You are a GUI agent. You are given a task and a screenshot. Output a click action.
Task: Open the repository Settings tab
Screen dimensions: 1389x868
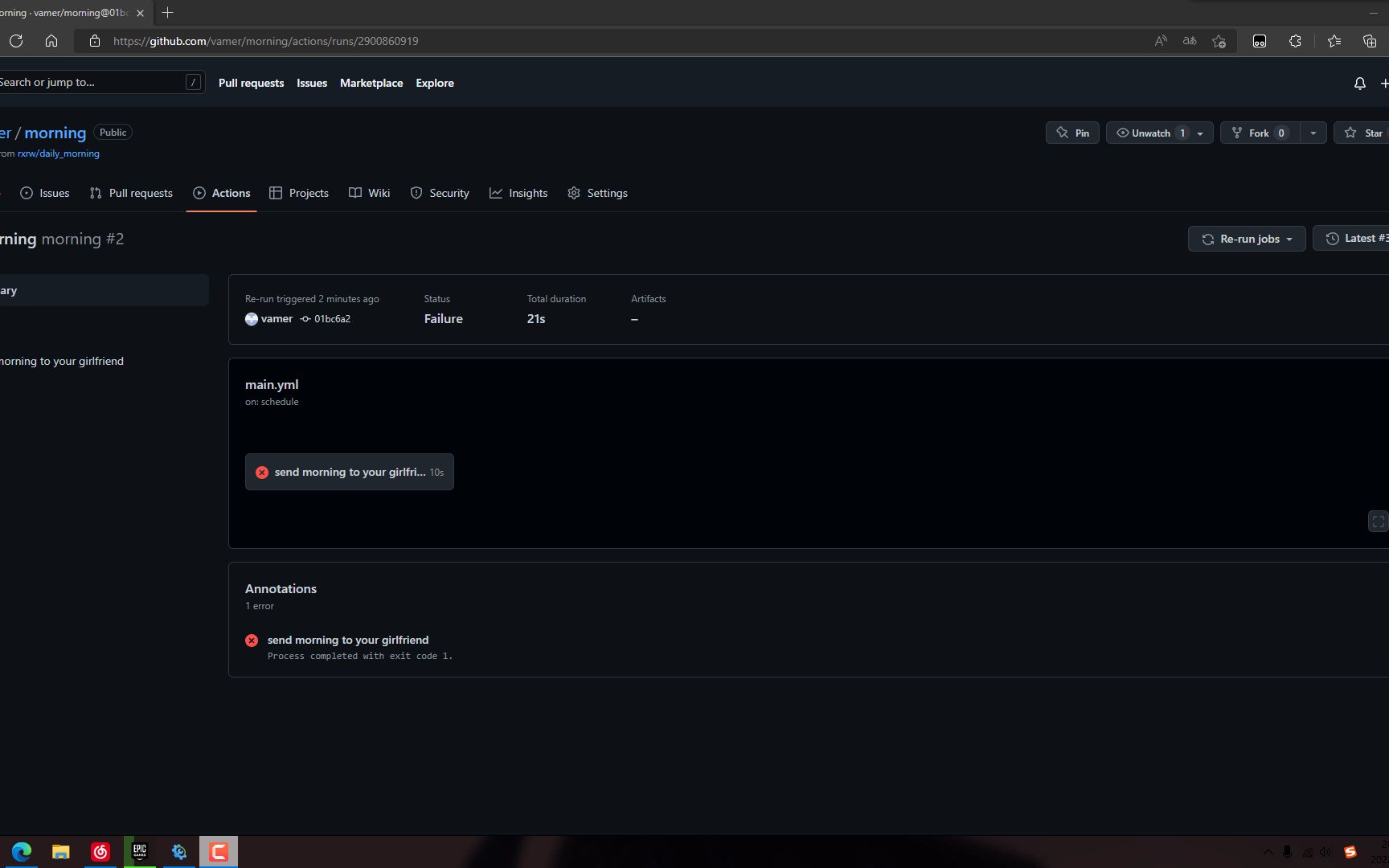[x=597, y=193]
